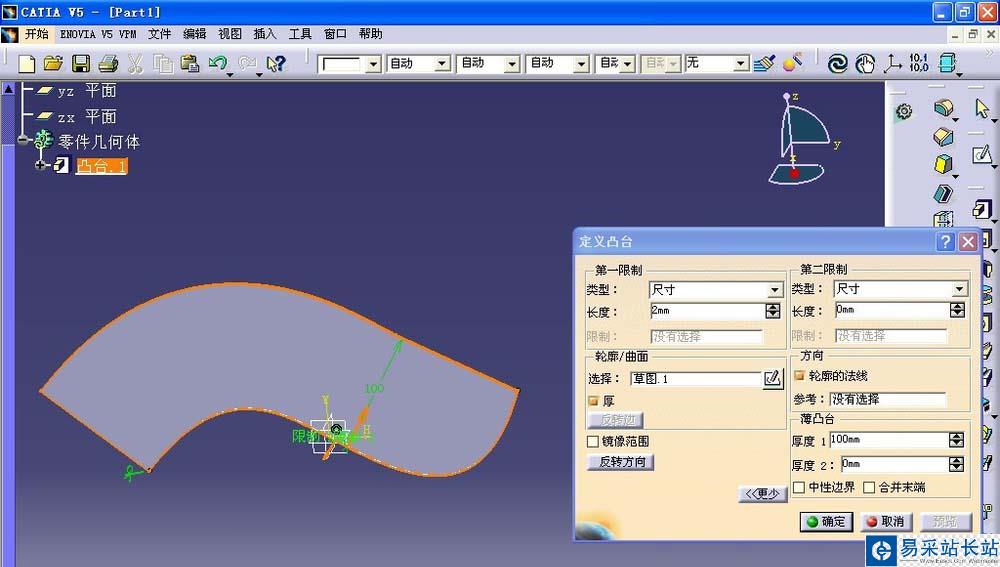This screenshot has height=567, width=1000.
Task: Click the 第二限制 长度 0mm stepper
Action: [x=957, y=310]
